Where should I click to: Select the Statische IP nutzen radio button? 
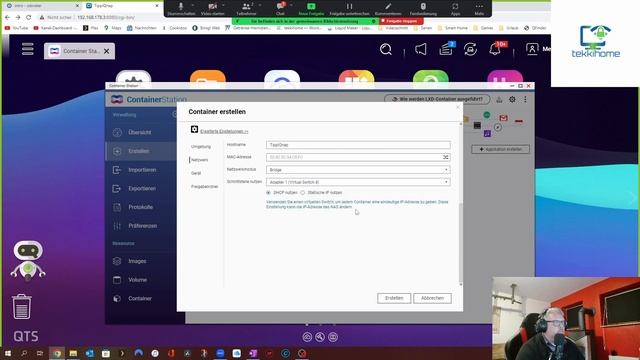[x=302, y=193]
